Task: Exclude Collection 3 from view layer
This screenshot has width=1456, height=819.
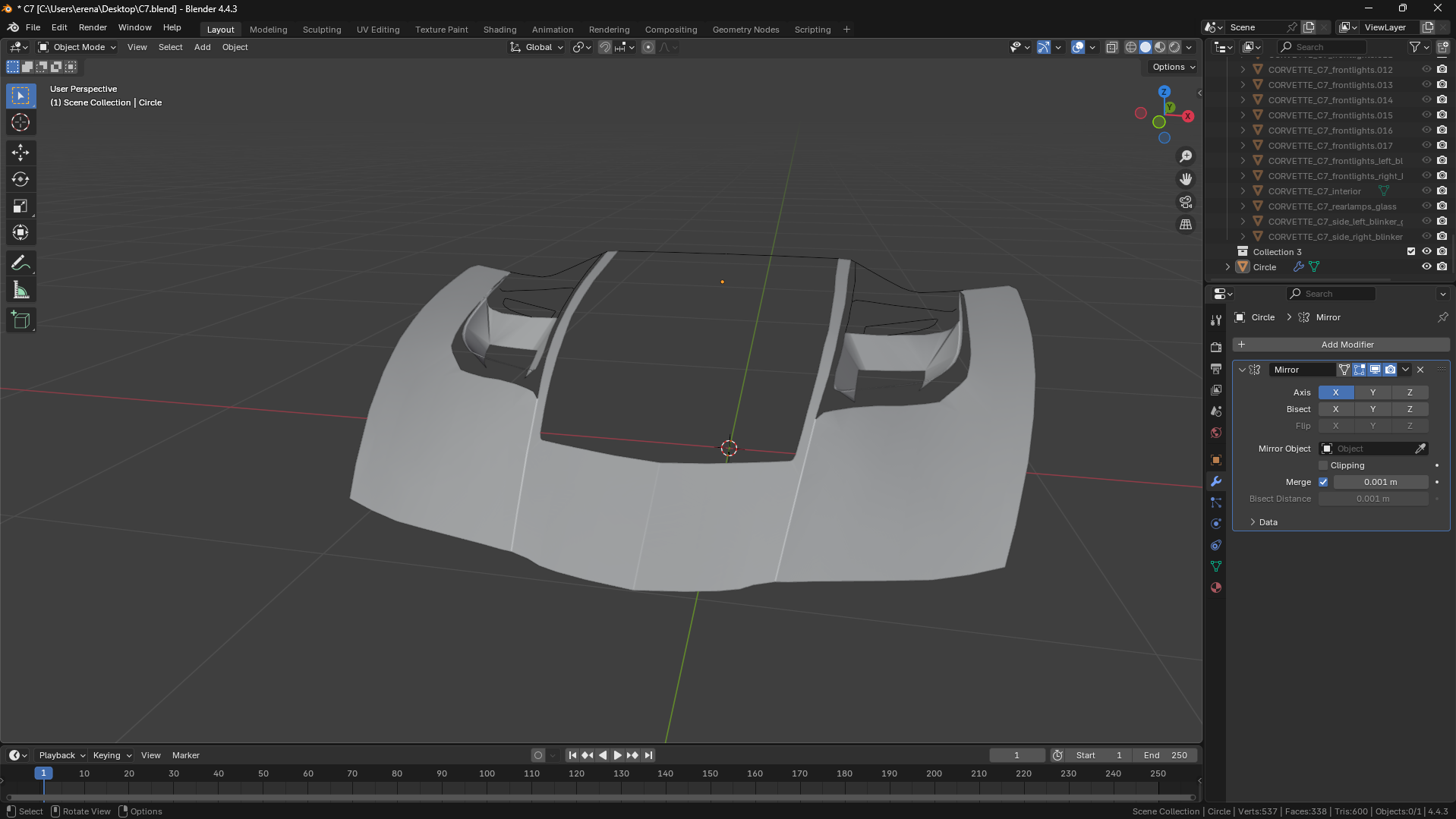Action: click(x=1411, y=251)
